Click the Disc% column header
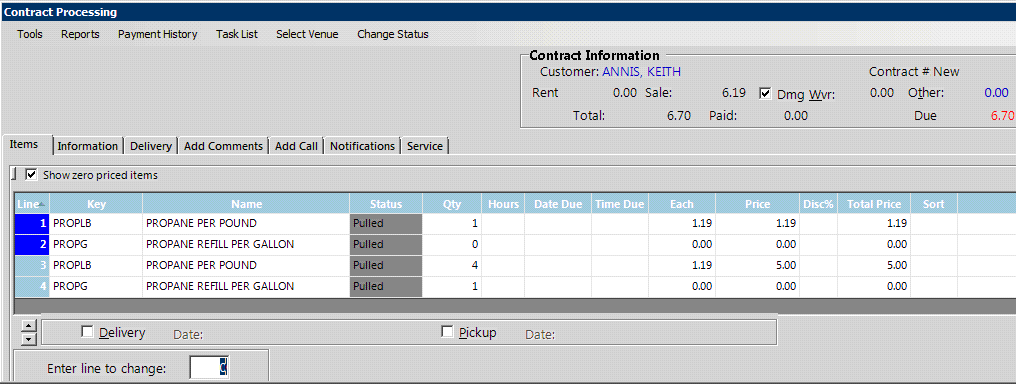1016x384 pixels. [819, 204]
